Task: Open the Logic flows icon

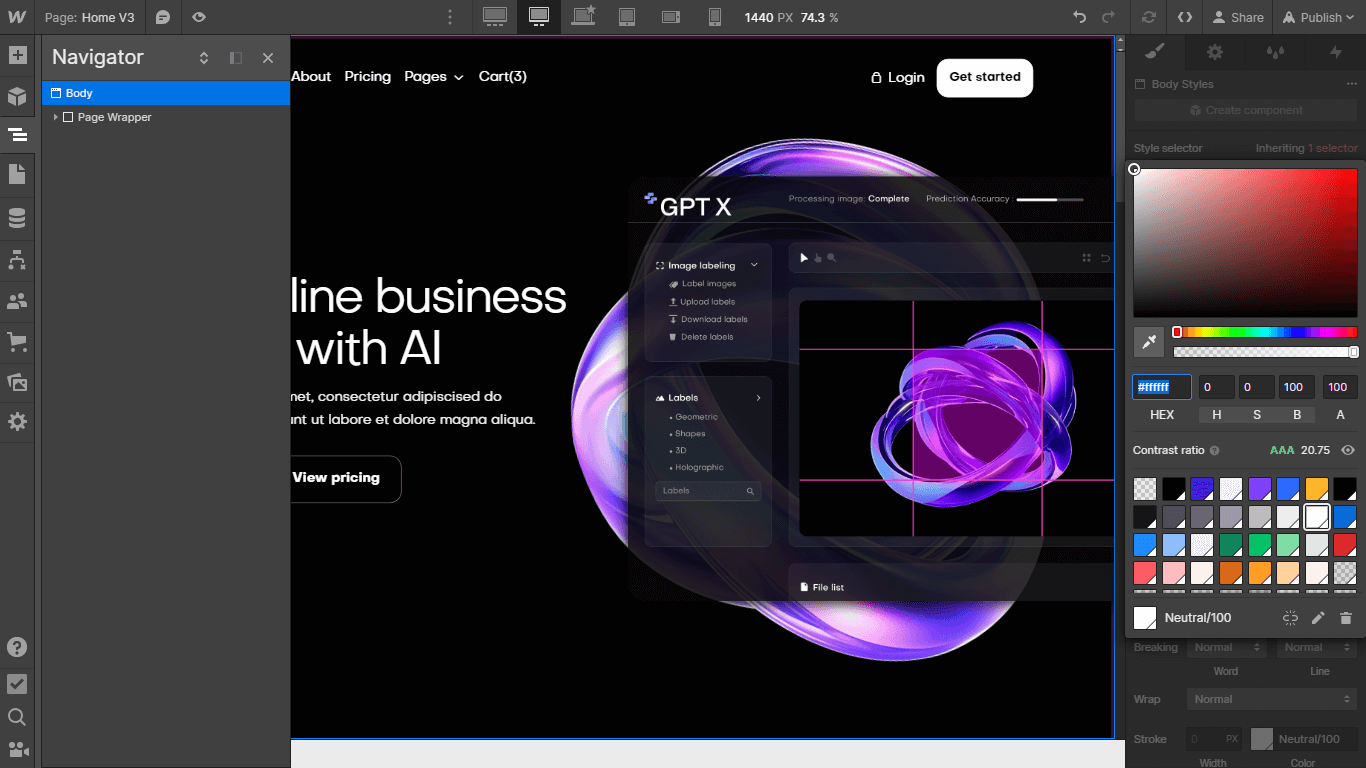Action: [x=17, y=260]
